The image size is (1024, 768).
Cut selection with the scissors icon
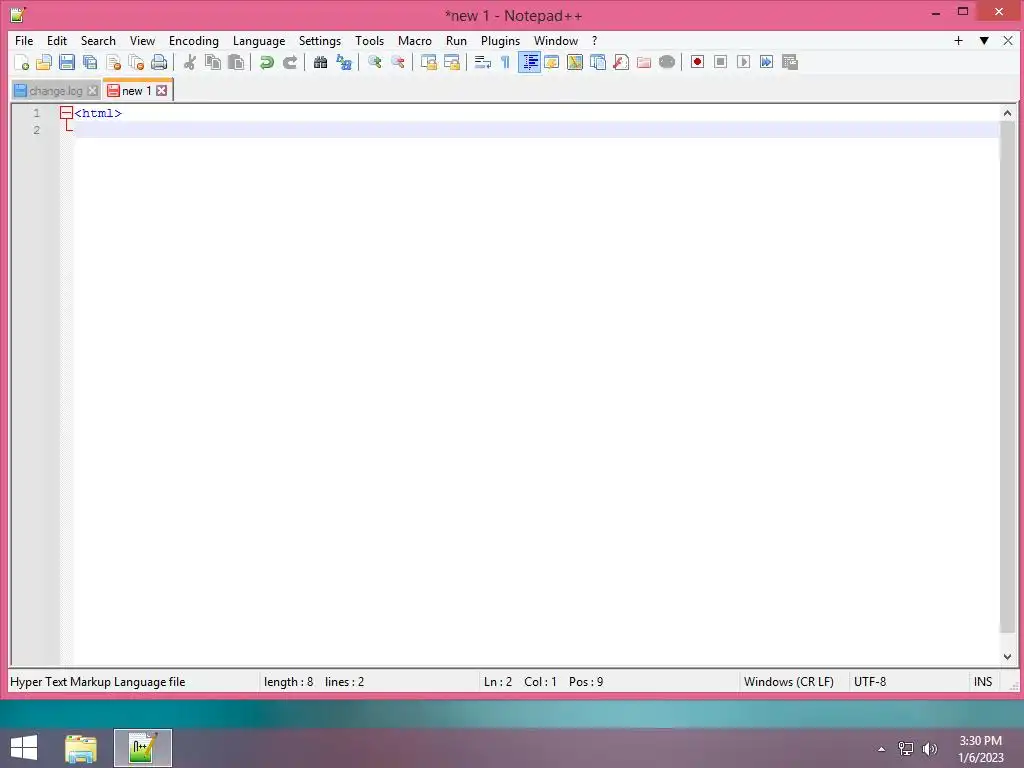(190, 62)
